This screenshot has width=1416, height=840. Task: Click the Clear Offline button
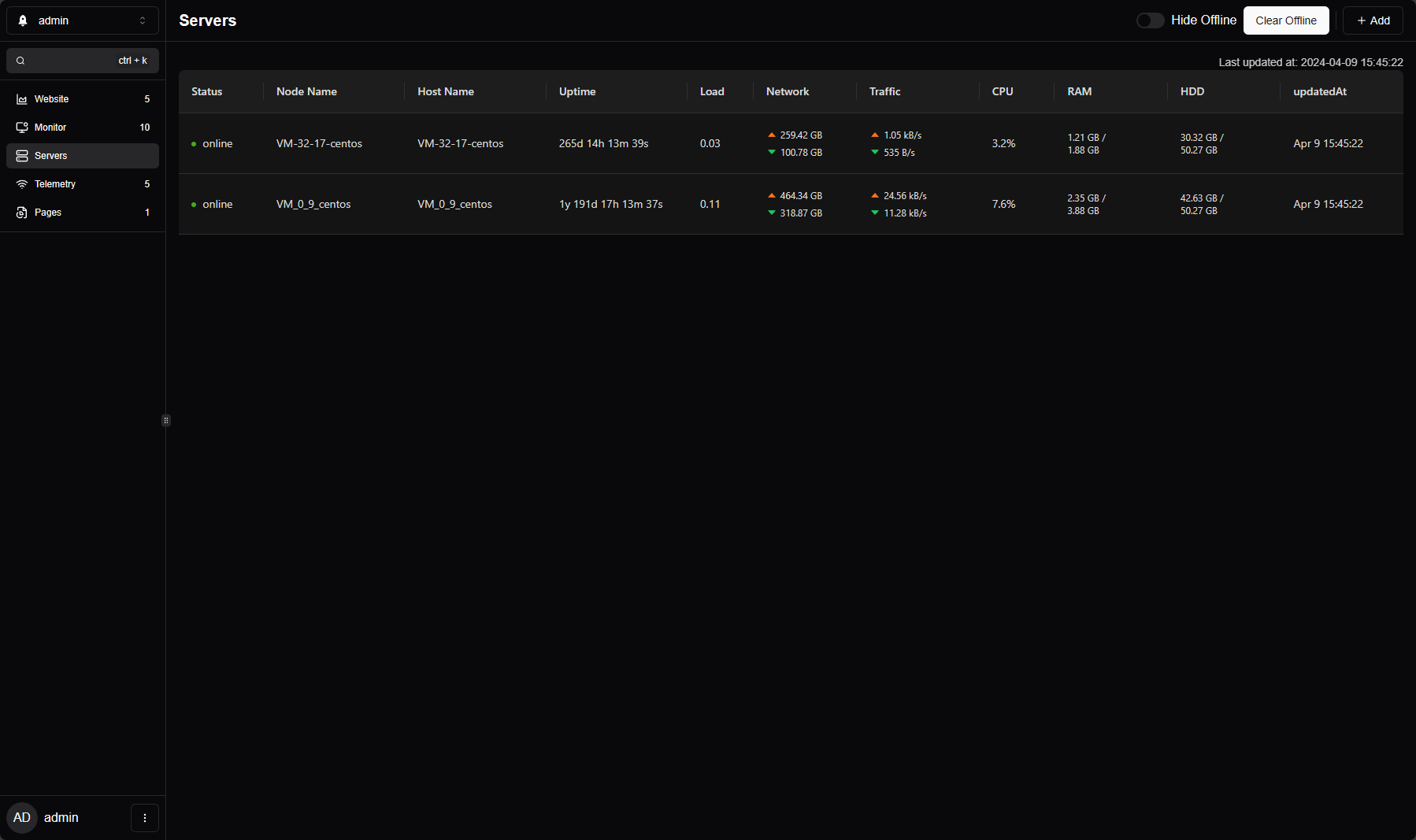coord(1286,20)
